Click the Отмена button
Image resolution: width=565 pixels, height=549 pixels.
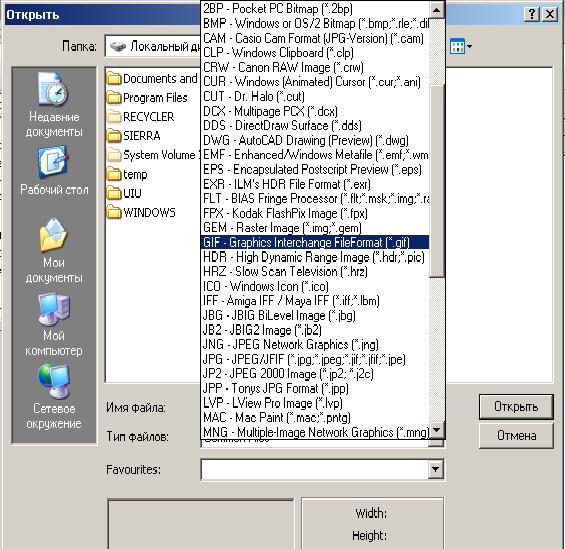516,436
